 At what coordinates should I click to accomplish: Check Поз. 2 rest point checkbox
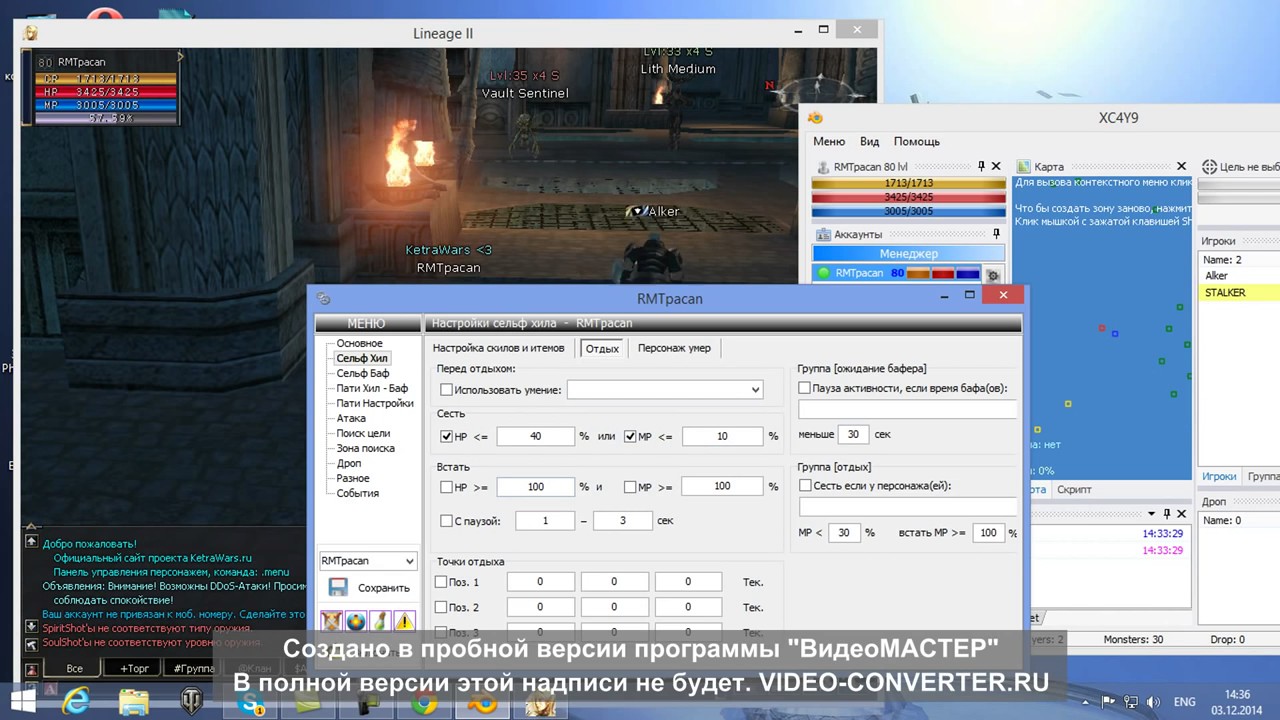(x=441, y=607)
